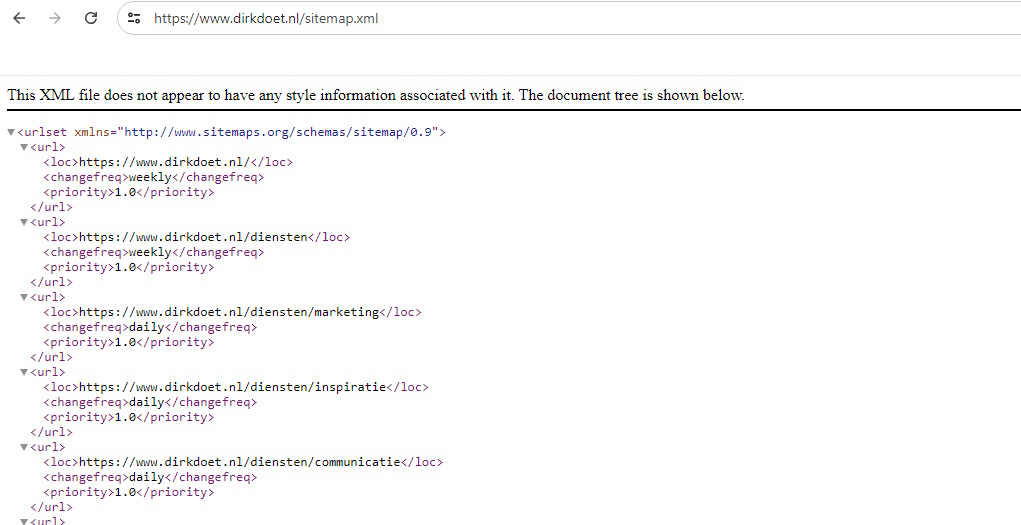1021x525 pixels.
Task: Go back to the previous page
Action: click(19, 18)
